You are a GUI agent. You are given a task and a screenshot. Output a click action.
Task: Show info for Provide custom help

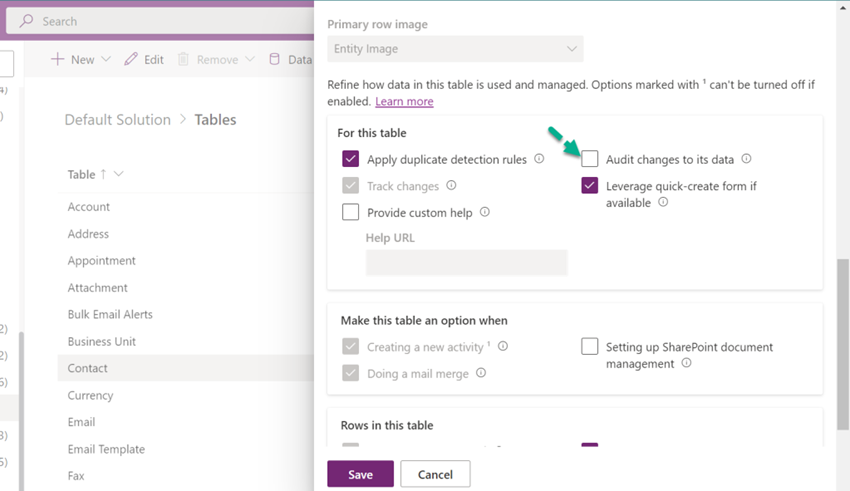pos(485,212)
